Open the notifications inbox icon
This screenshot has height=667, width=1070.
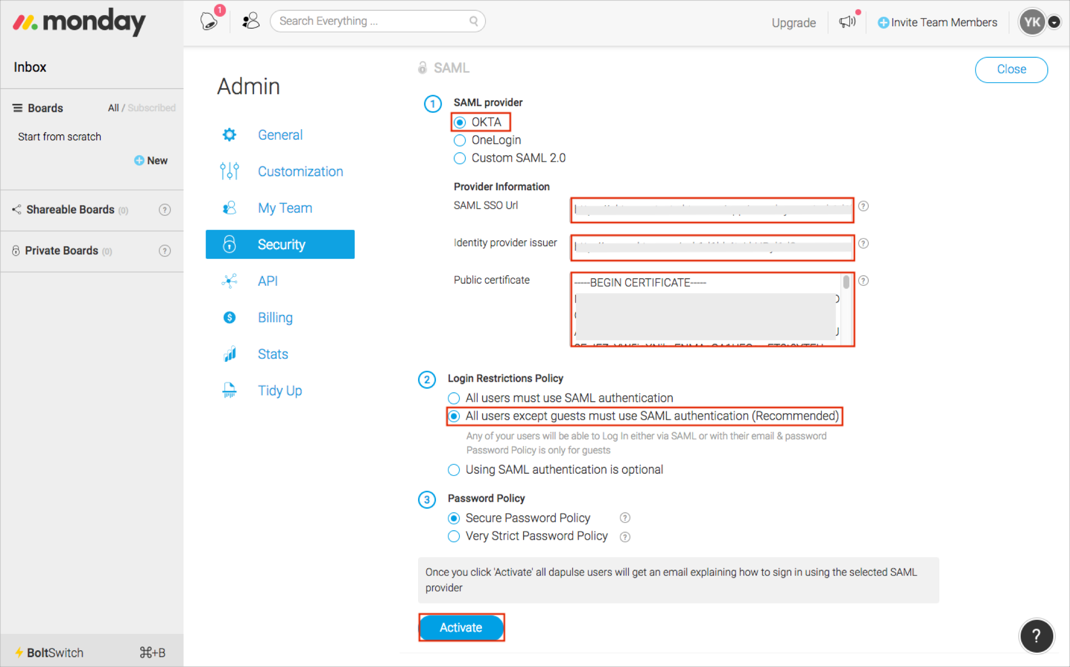pyautogui.click(x=209, y=21)
